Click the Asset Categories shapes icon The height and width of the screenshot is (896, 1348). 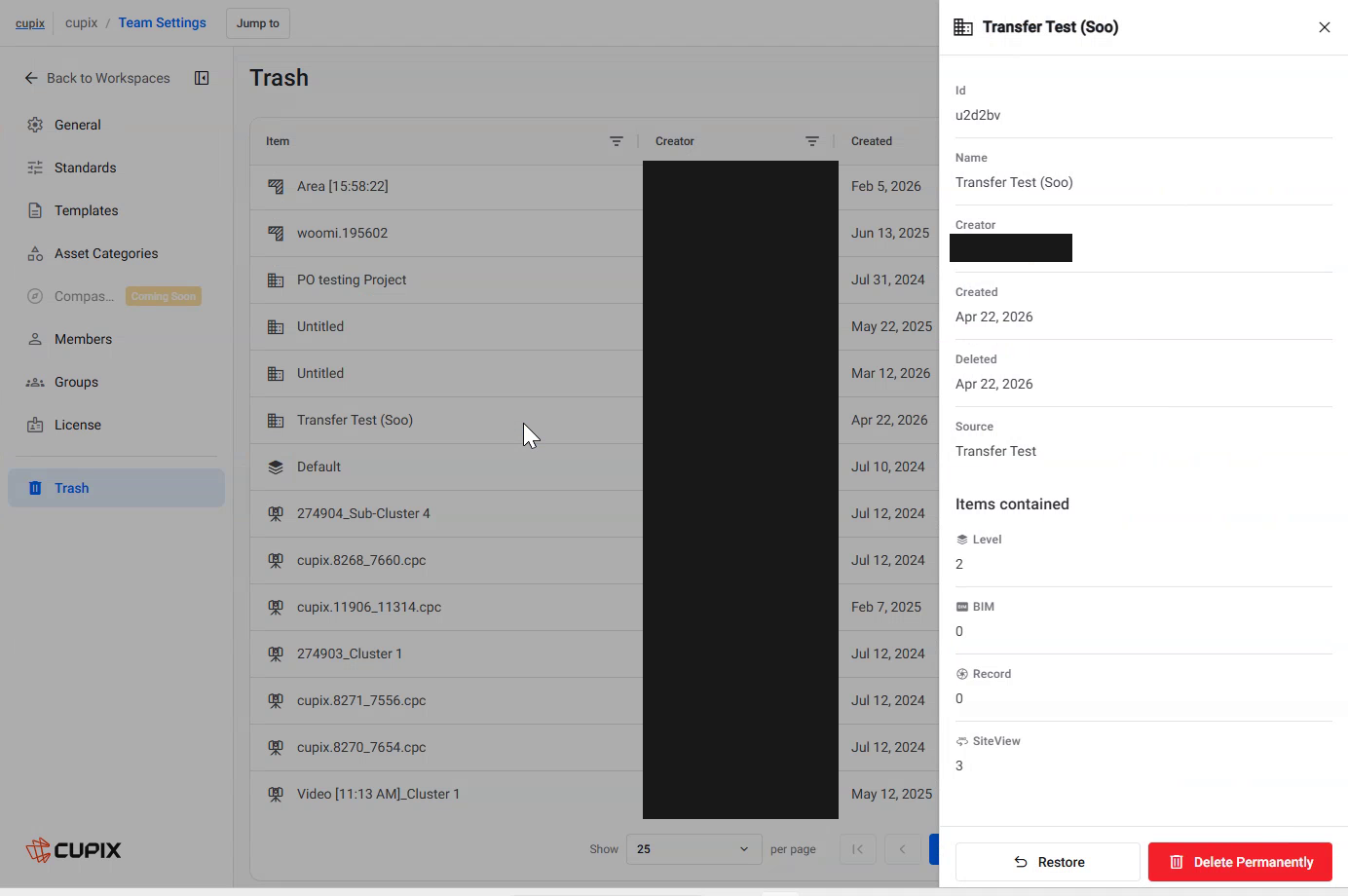35,253
